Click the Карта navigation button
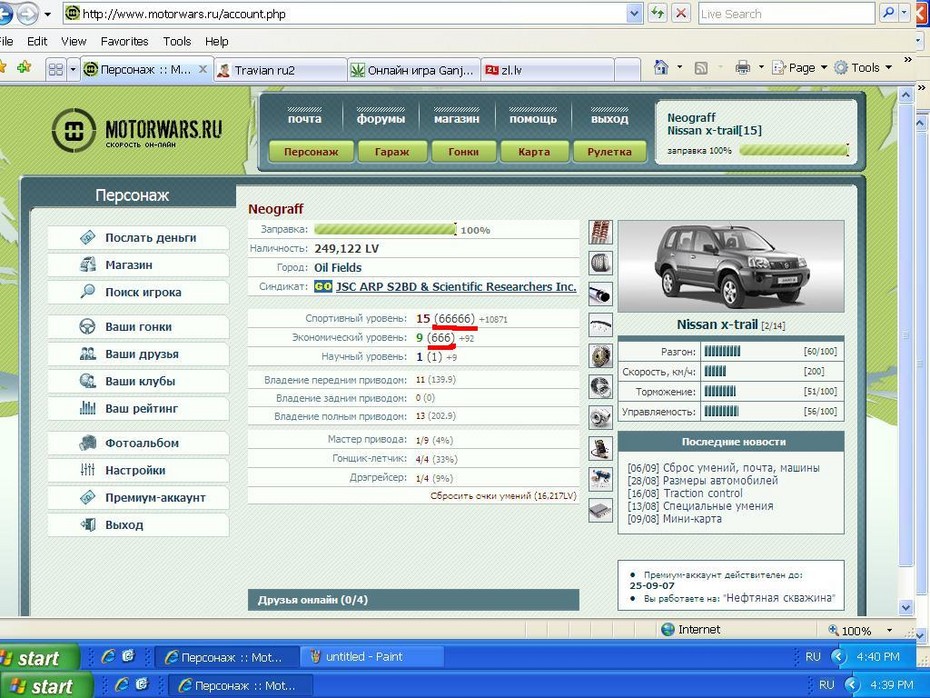Screen dimensions: 930x698 click(534, 152)
